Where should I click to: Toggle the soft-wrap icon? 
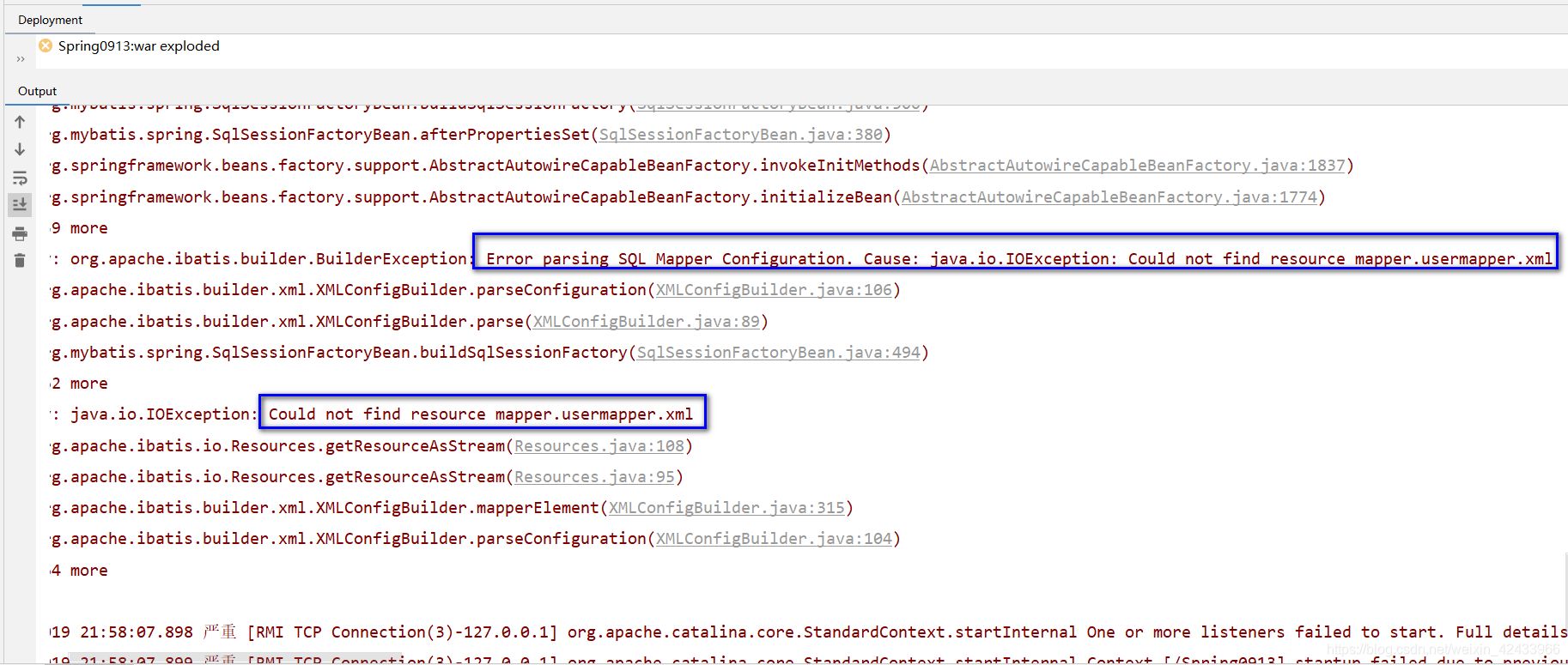point(20,178)
